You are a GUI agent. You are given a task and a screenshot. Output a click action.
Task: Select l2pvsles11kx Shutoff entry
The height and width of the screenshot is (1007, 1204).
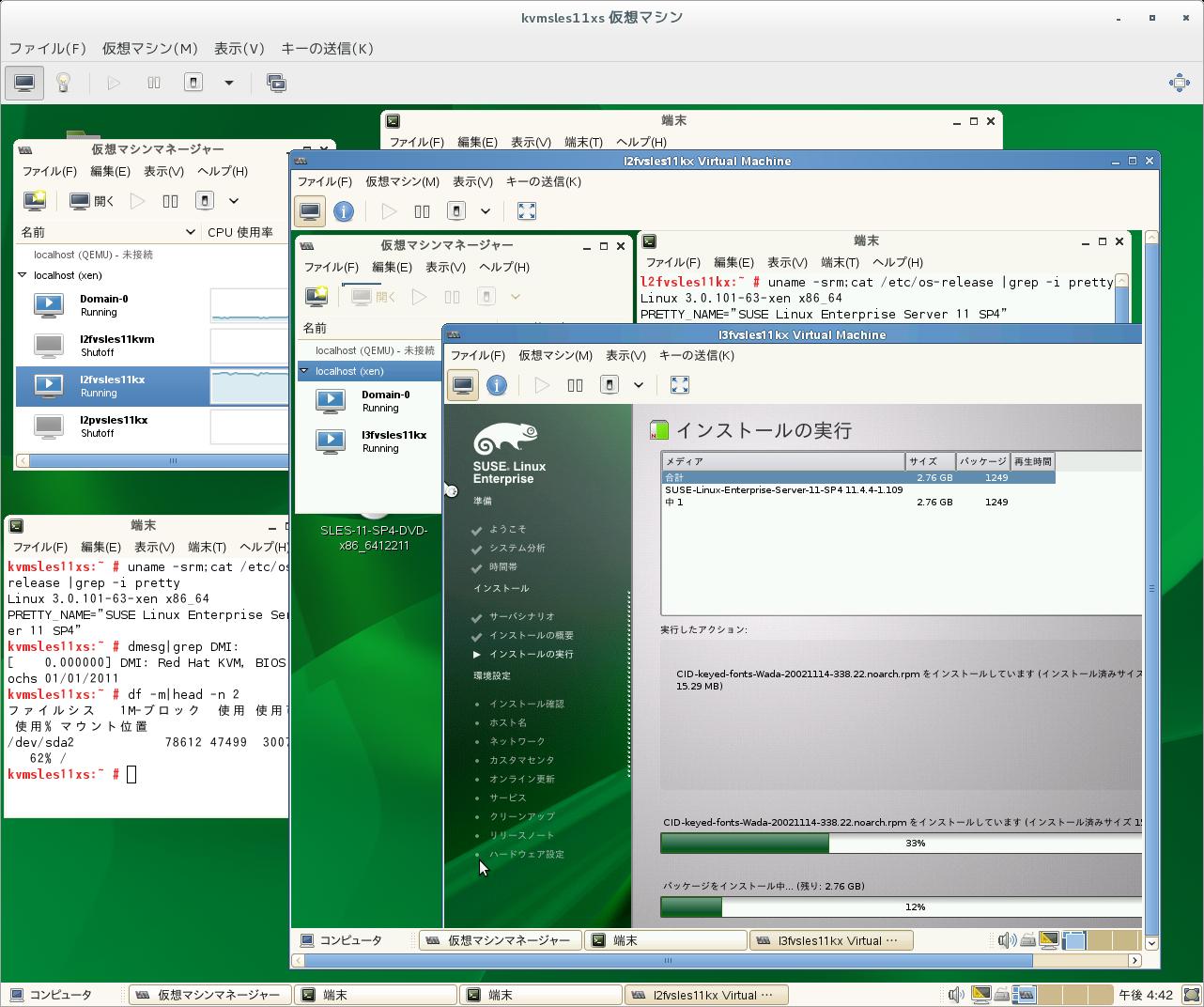click(x=152, y=426)
